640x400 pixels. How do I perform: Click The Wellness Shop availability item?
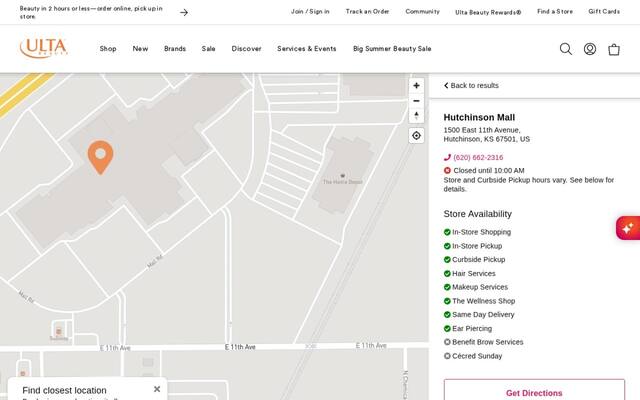point(479,301)
